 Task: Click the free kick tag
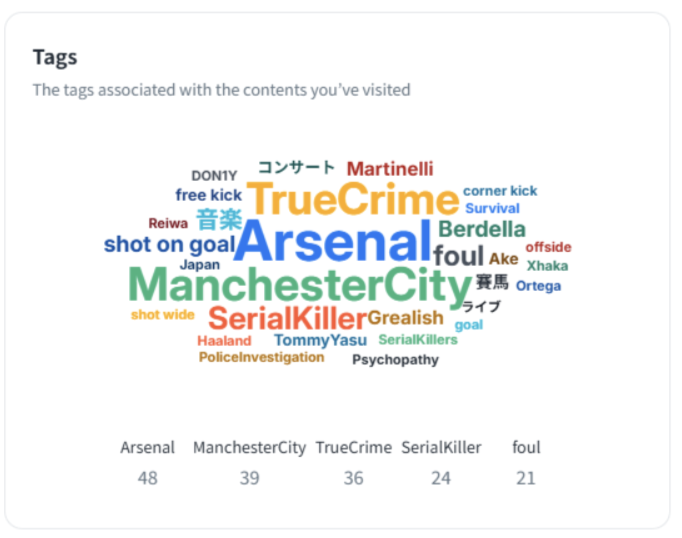point(209,195)
